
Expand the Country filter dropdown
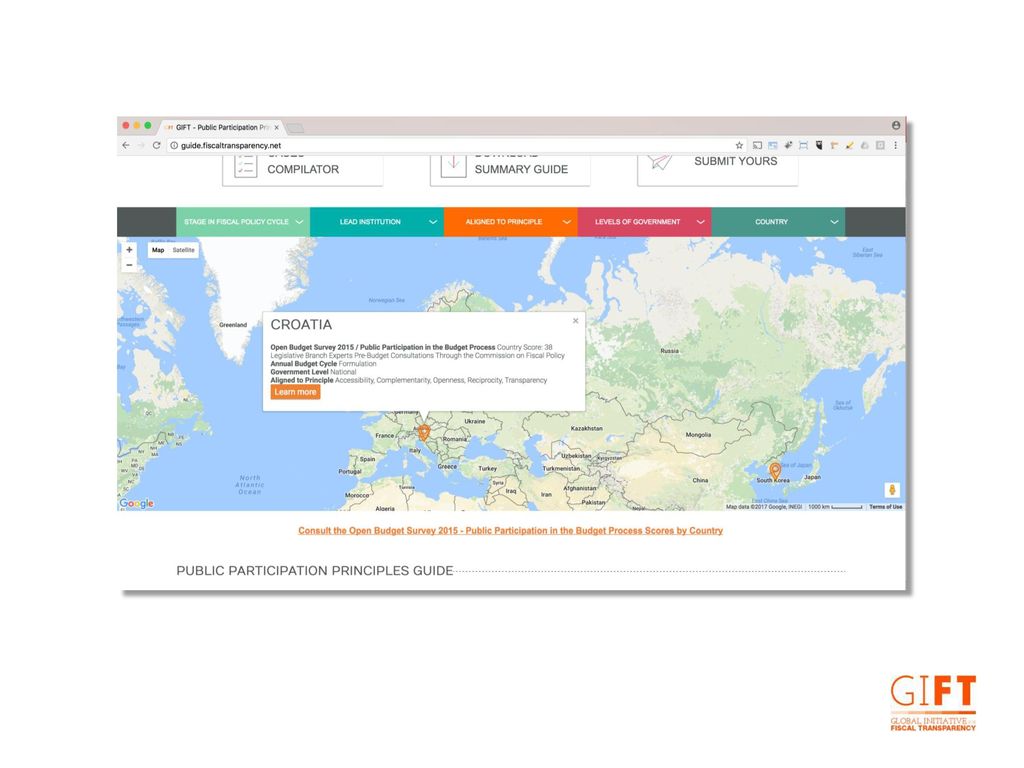coord(778,222)
